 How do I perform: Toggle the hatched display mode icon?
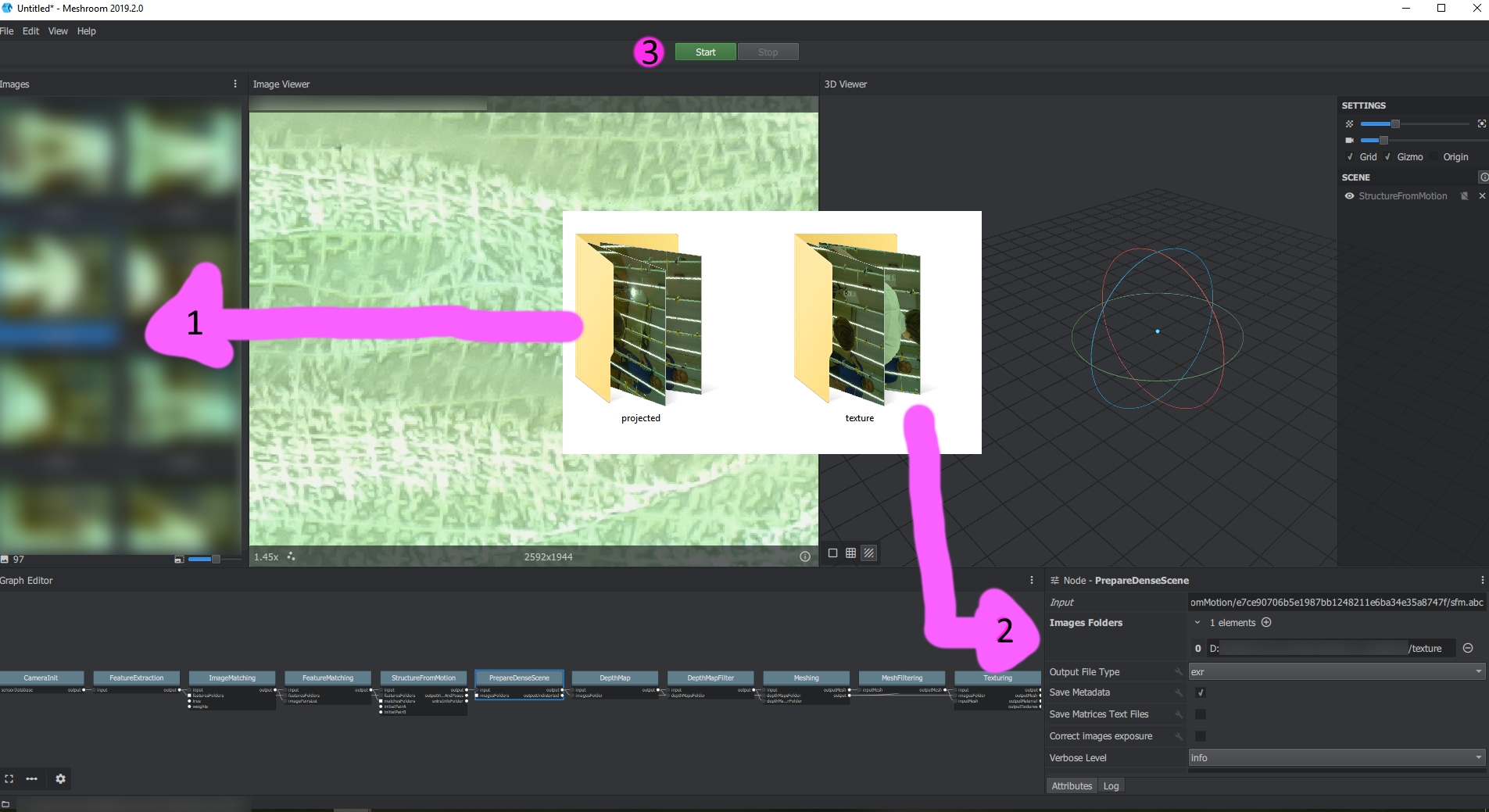tap(868, 553)
